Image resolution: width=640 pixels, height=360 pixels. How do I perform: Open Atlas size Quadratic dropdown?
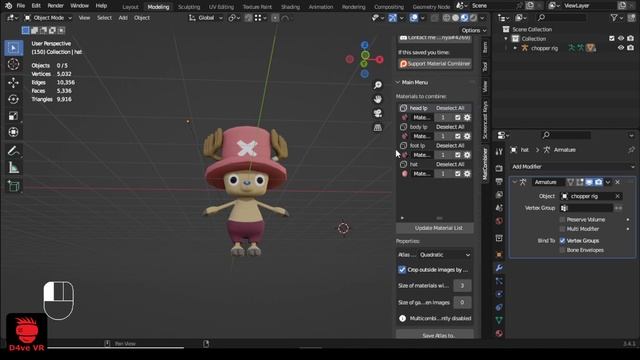click(x=444, y=255)
